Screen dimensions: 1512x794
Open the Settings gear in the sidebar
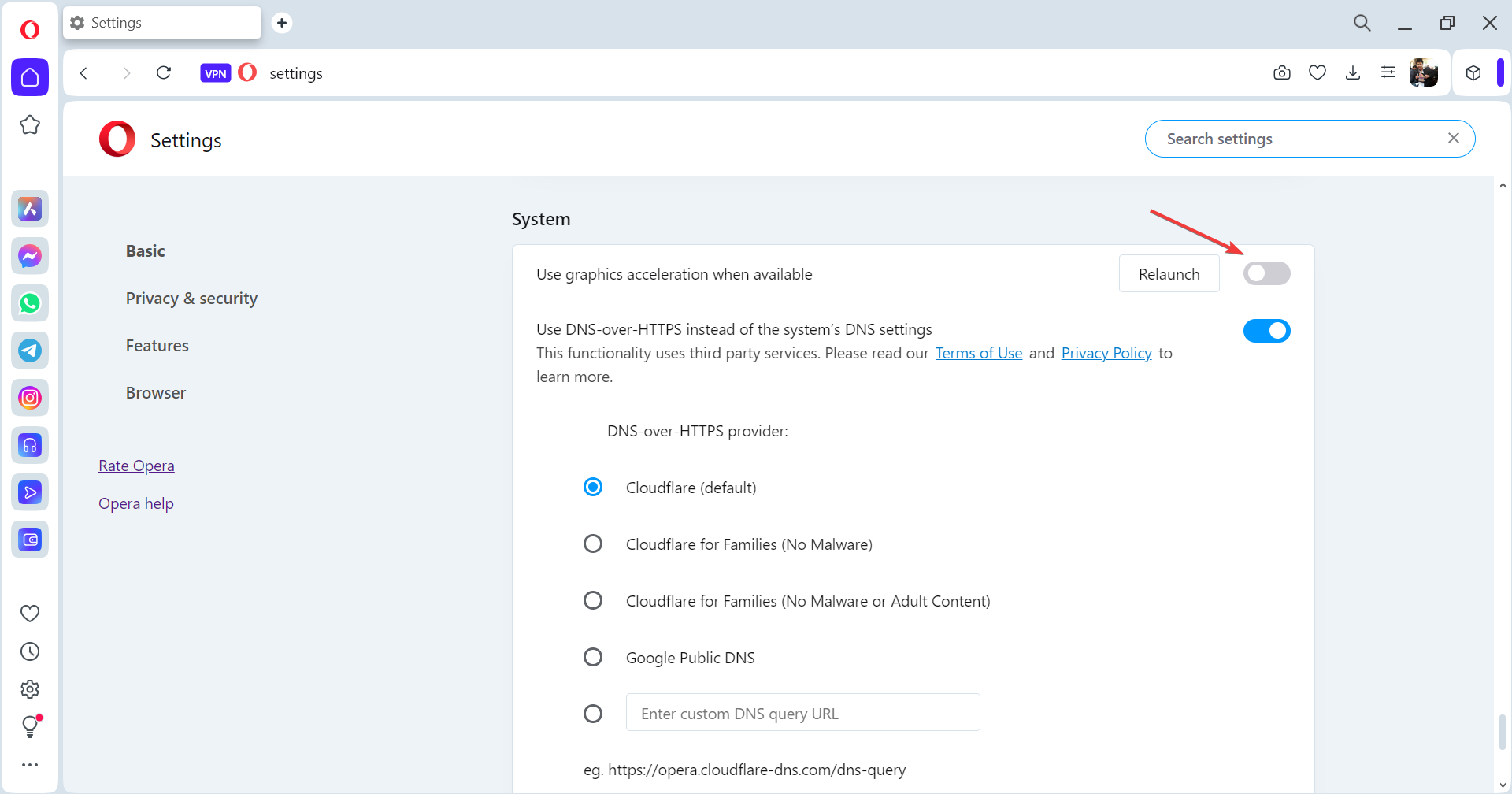(30, 689)
